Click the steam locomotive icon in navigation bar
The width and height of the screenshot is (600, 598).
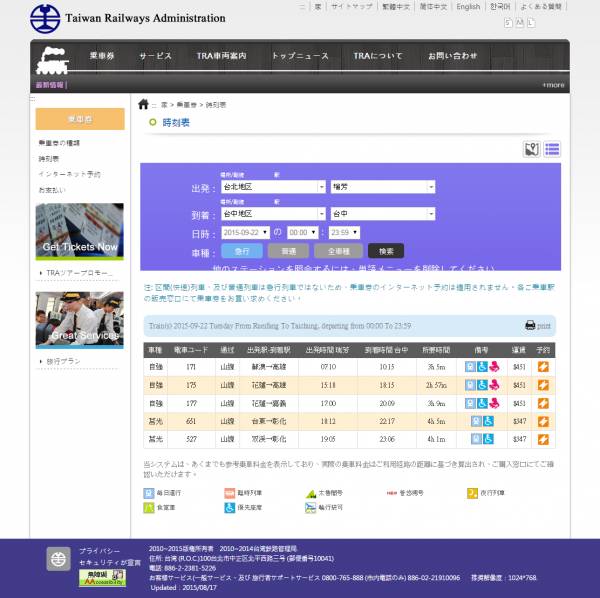[x=52, y=60]
